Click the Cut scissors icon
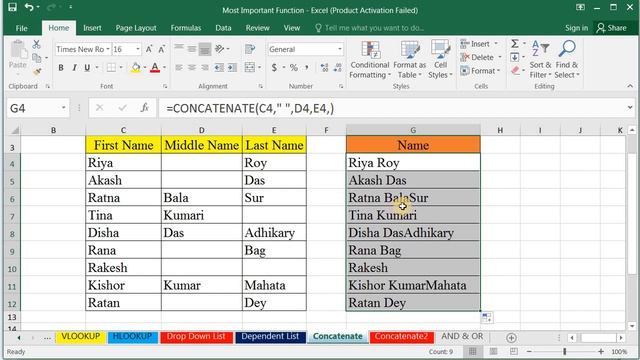 coord(36,44)
